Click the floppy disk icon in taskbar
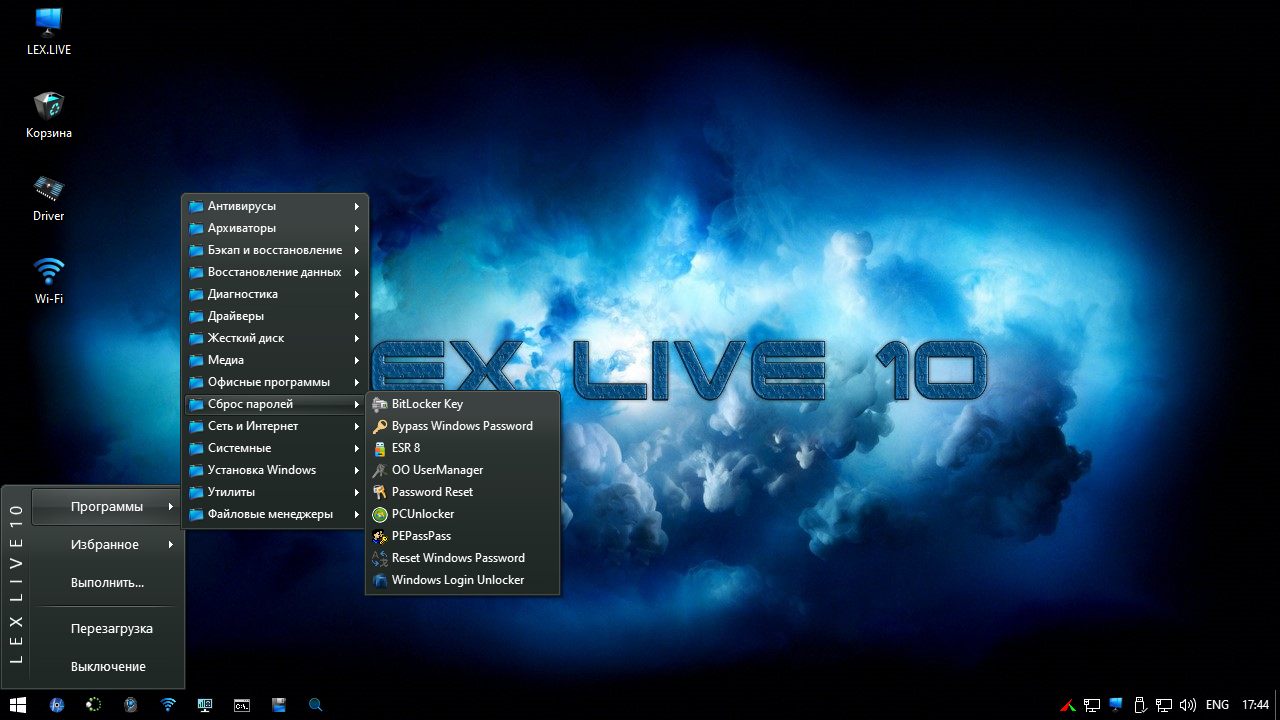1280x720 pixels. [279, 705]
